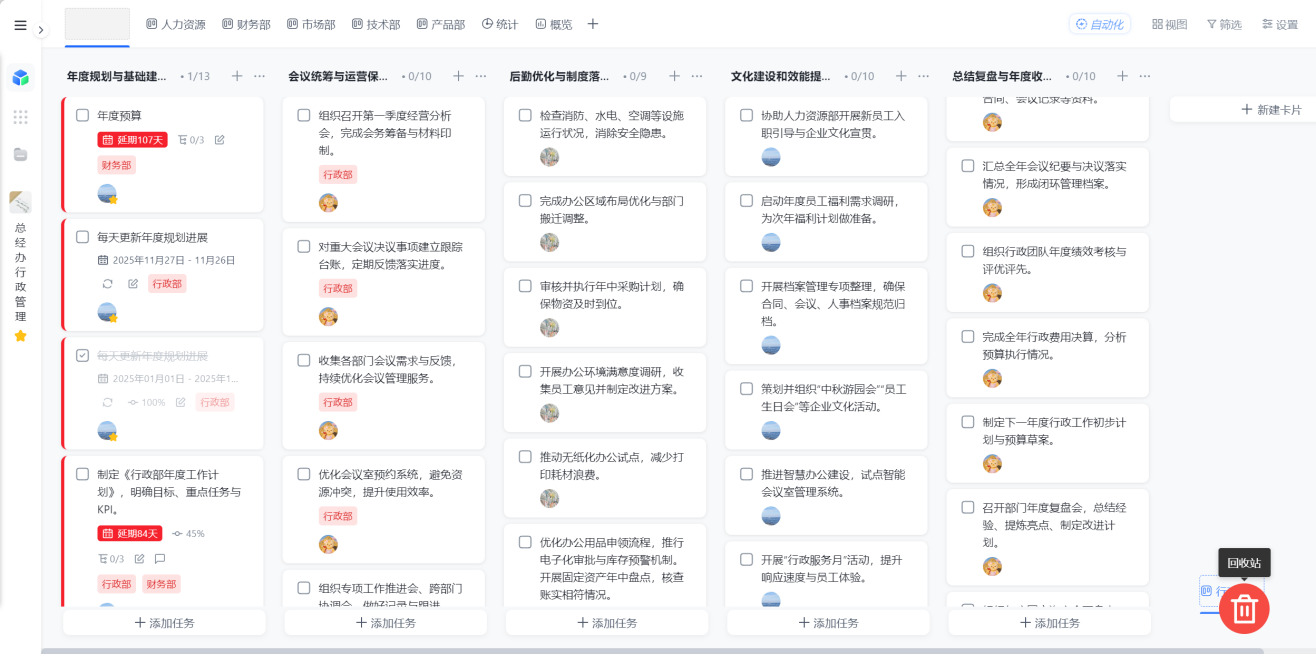Click the yellow star favorite icon

20,336
